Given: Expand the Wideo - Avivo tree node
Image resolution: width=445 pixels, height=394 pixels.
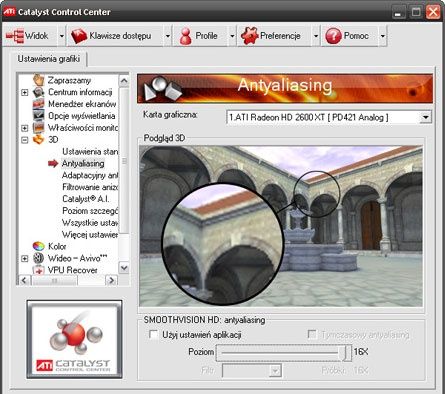Looking at the screenshot, I should point(25,259).
